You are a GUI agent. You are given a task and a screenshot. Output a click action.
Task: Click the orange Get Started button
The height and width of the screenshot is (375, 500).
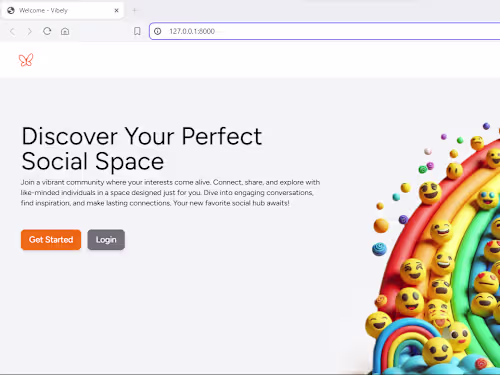(x=51, y=240)
